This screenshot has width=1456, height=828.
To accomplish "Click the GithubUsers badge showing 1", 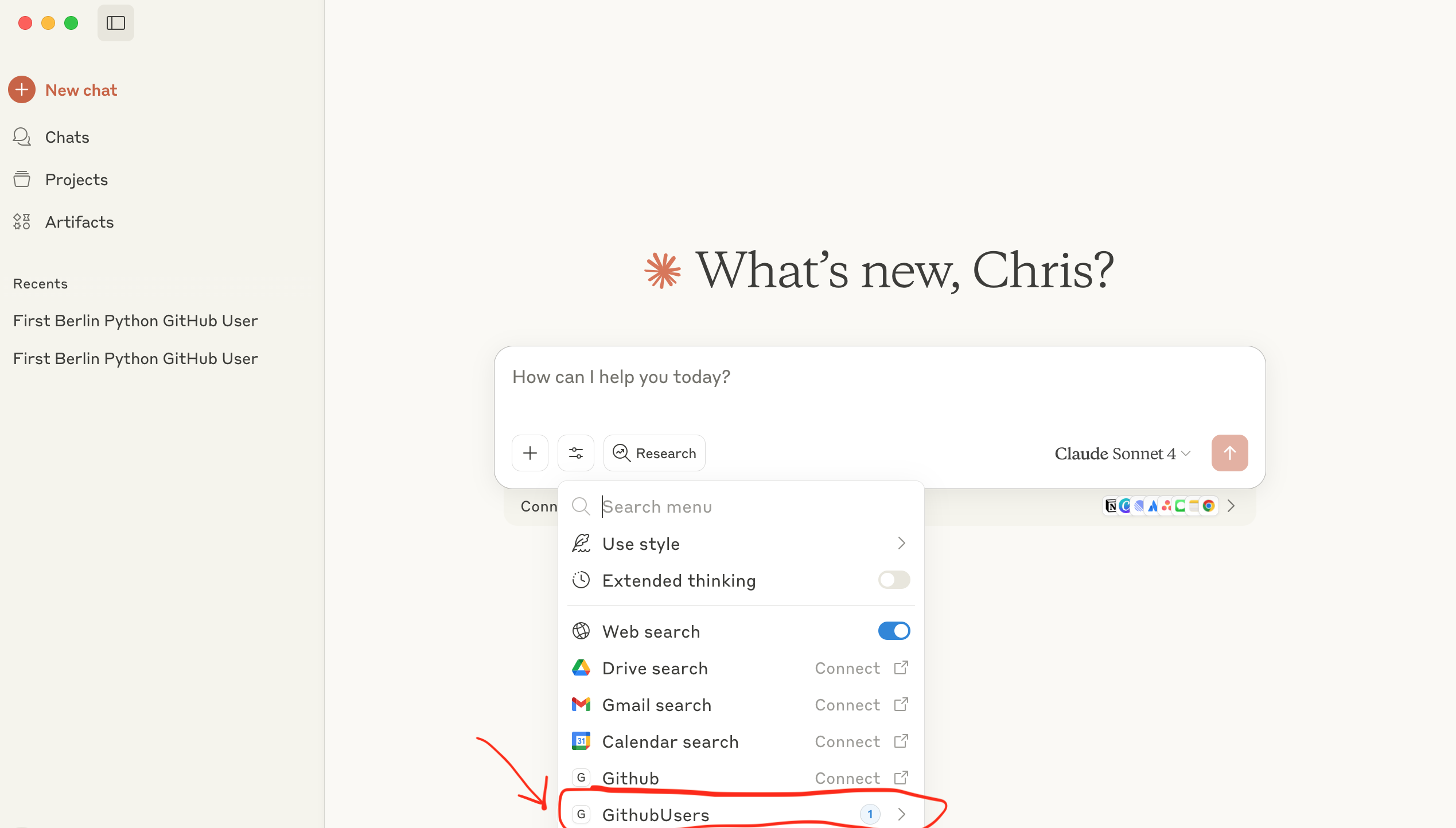I will [870, 814].
